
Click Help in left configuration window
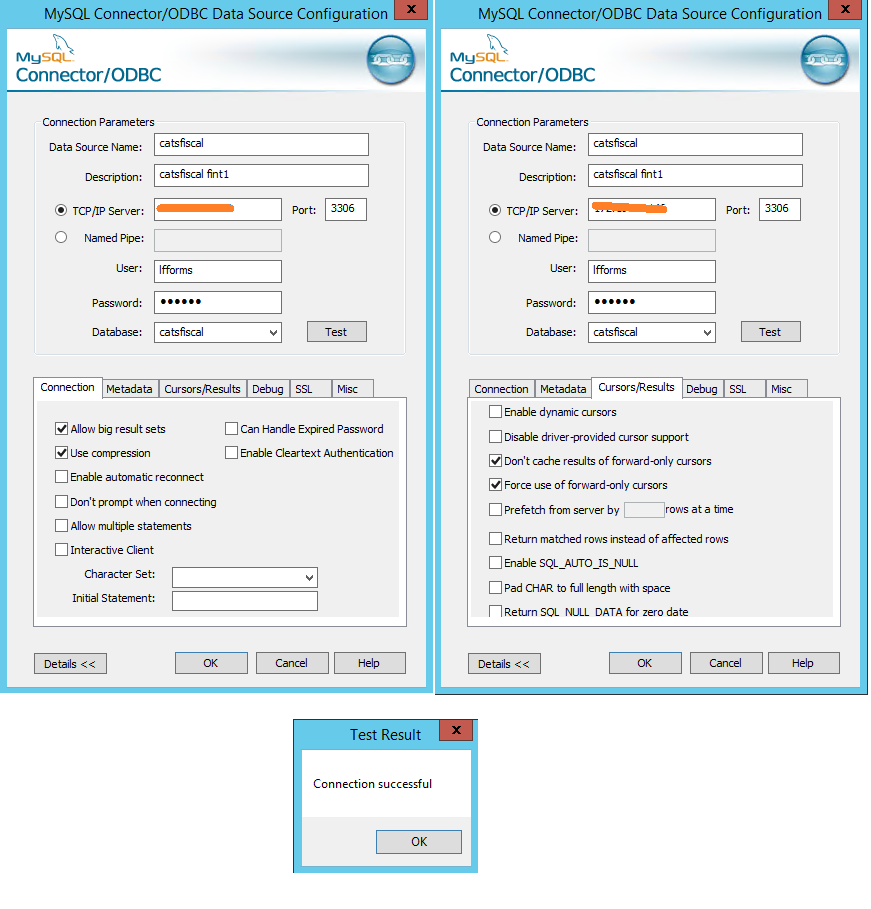point(369,663)
